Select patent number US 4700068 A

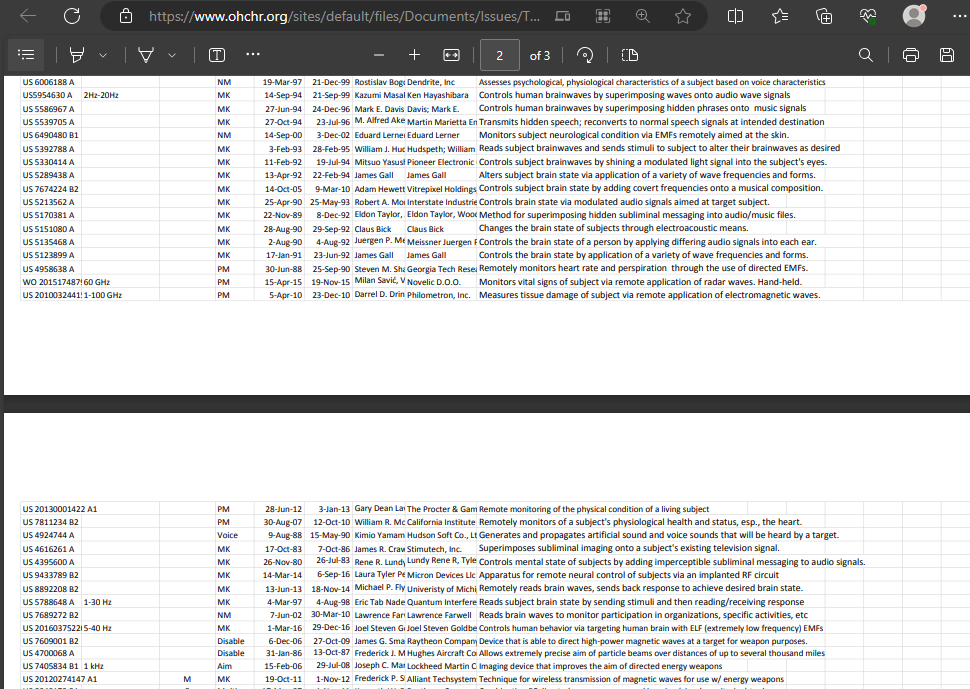(x=48, y=653)
